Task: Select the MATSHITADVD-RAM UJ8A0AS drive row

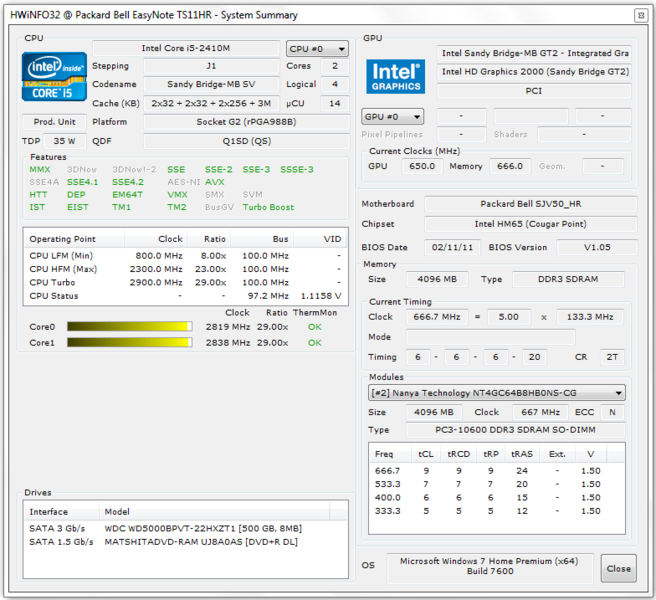Action: coord(185,542)
